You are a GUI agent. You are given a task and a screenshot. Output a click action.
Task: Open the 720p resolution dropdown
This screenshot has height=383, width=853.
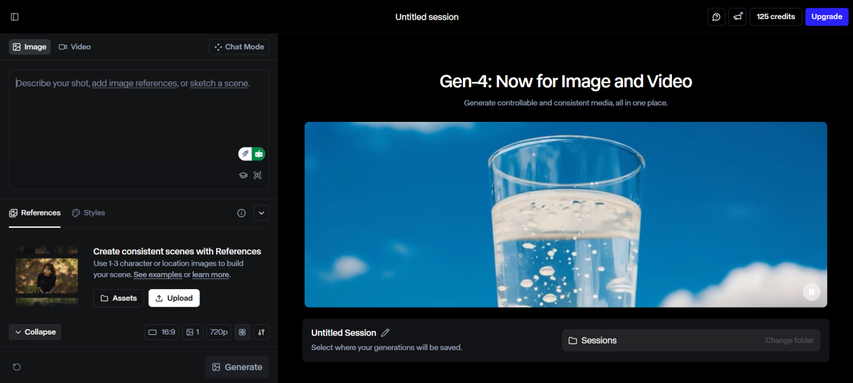219,332
